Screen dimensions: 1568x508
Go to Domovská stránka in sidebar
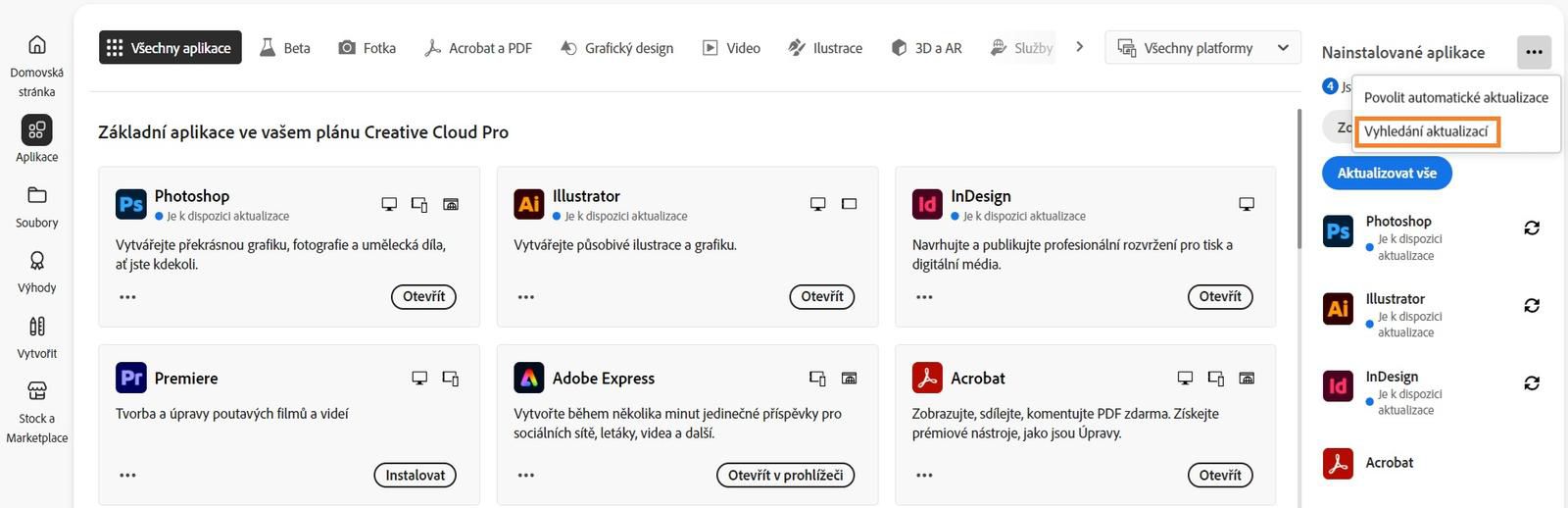click(x=36, y=66)
